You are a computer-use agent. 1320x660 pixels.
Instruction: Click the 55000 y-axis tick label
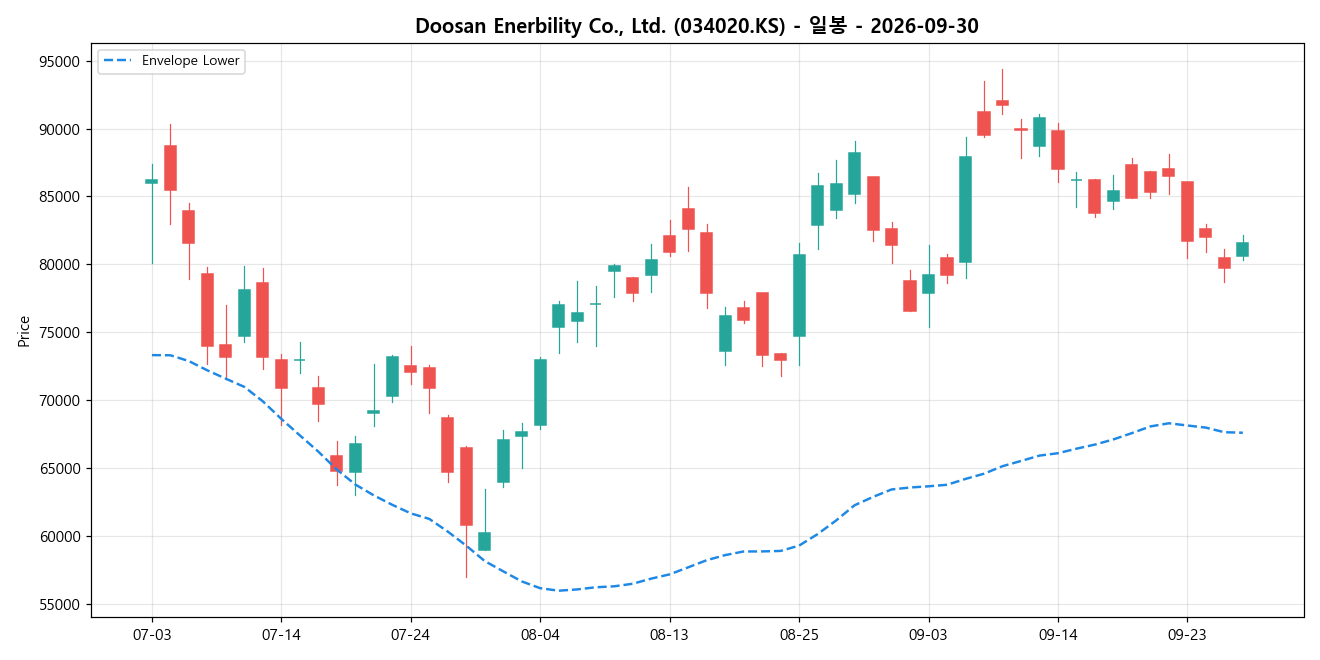[59, 605]
